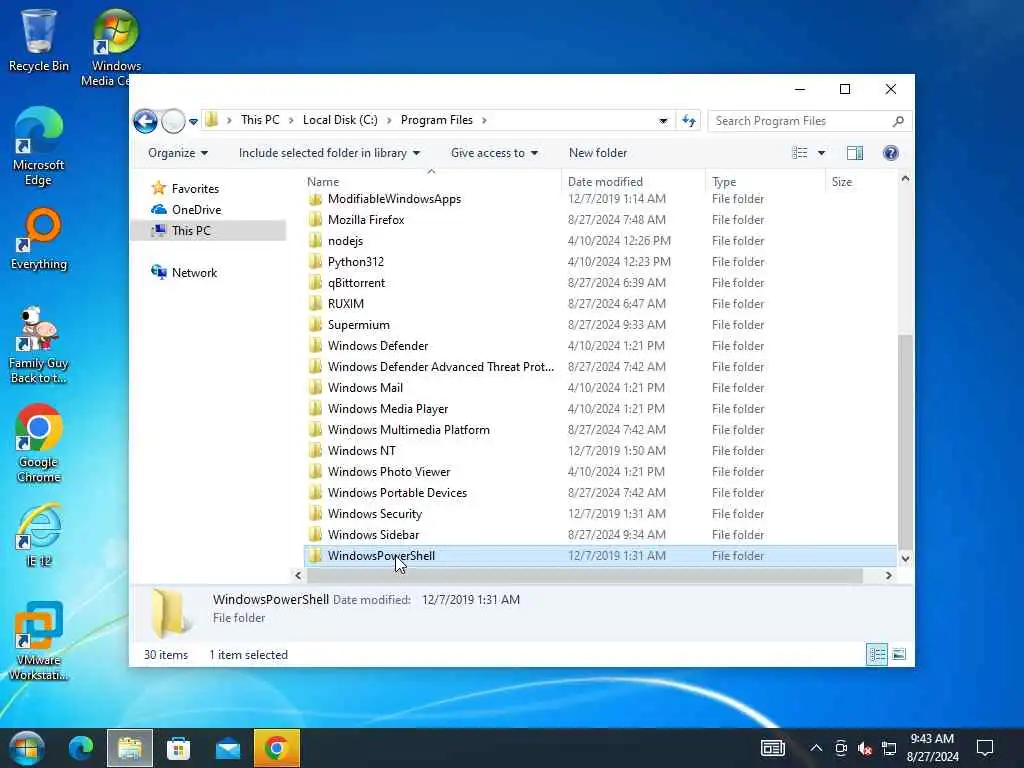
Task: Select the Mozilla Firefox folder
Action: coord(366,220)
